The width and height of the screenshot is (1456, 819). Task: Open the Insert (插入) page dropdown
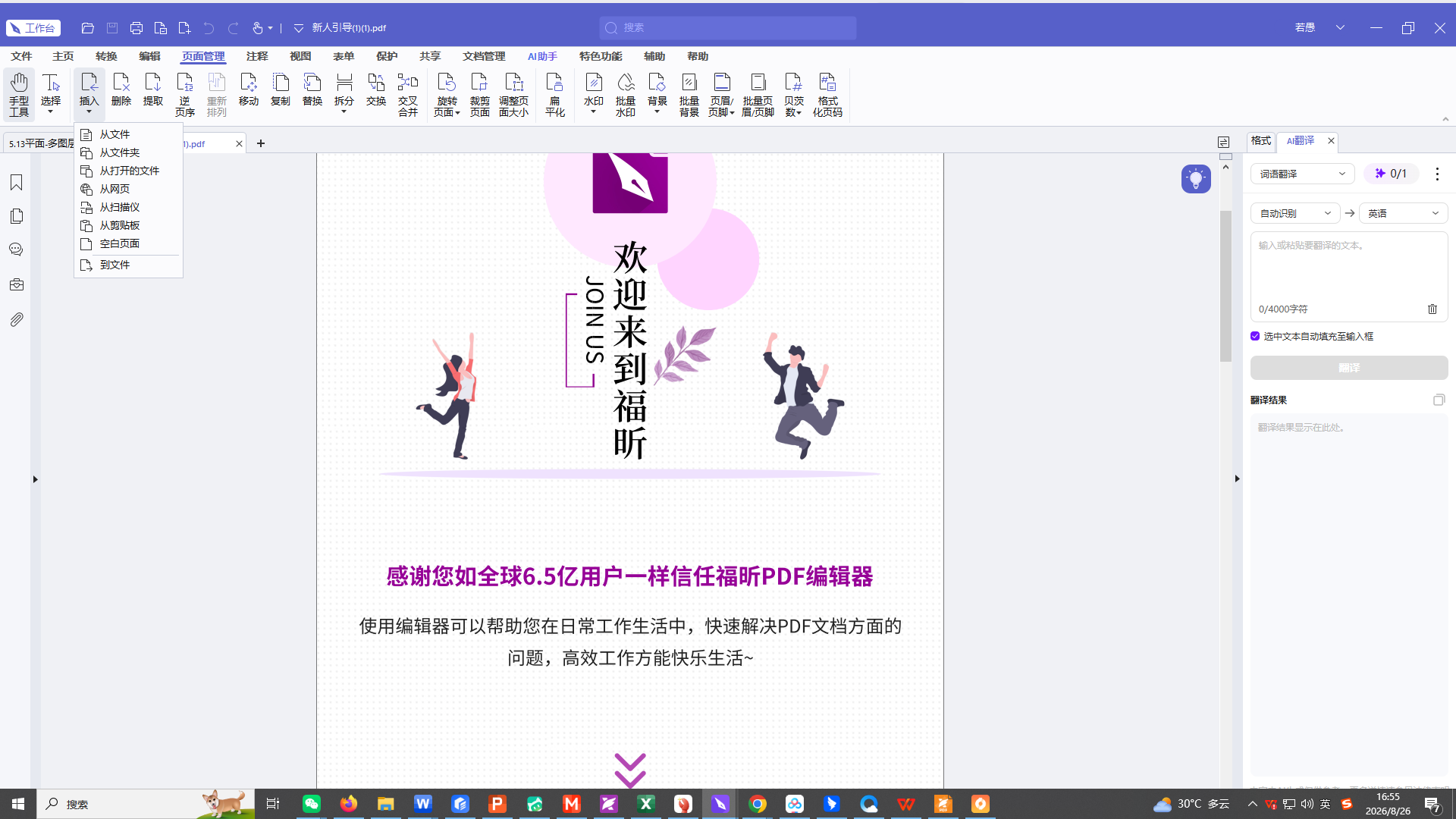tap(89, 94)
